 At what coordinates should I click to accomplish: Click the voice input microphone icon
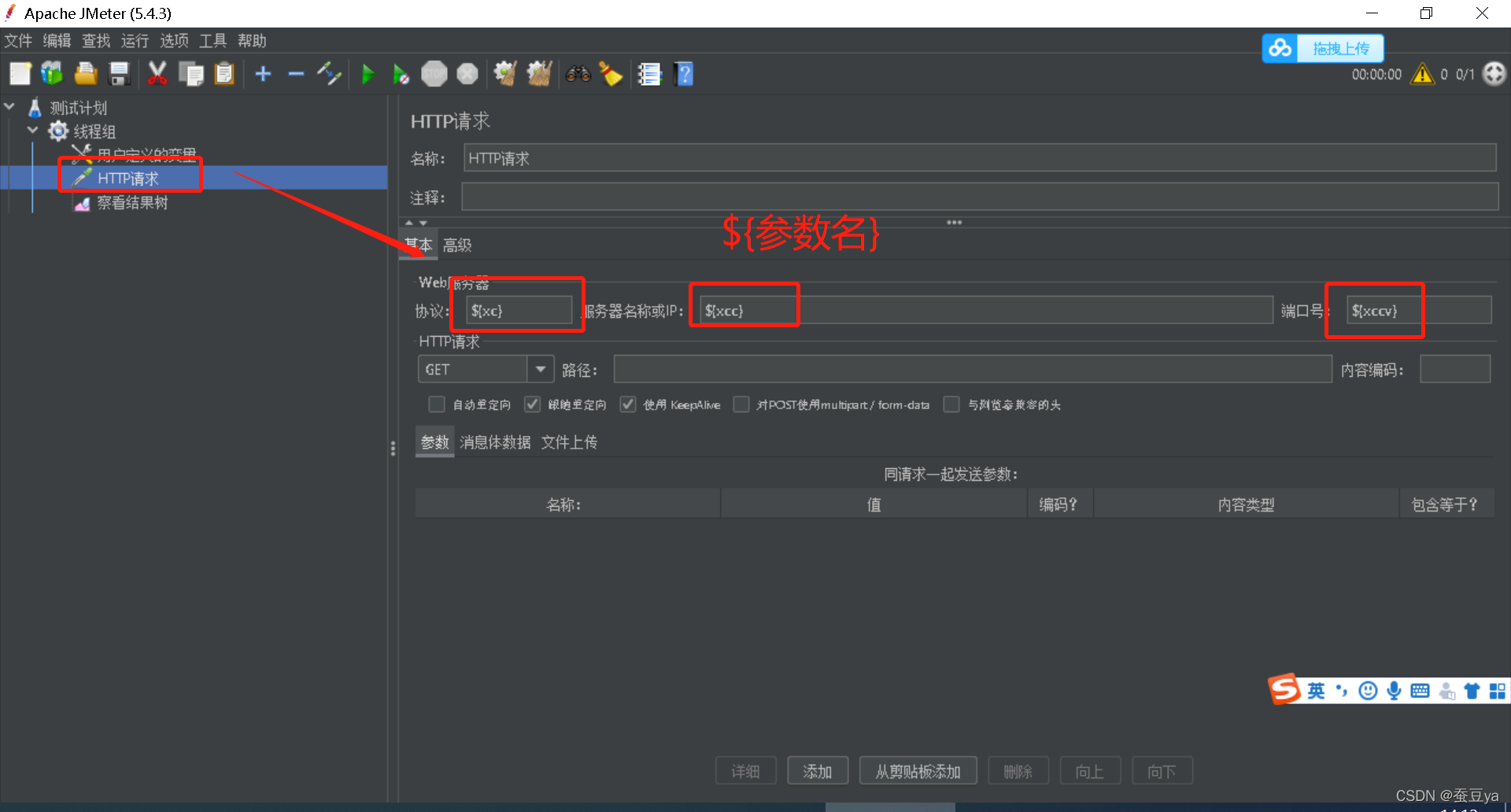click(1394, 691)
